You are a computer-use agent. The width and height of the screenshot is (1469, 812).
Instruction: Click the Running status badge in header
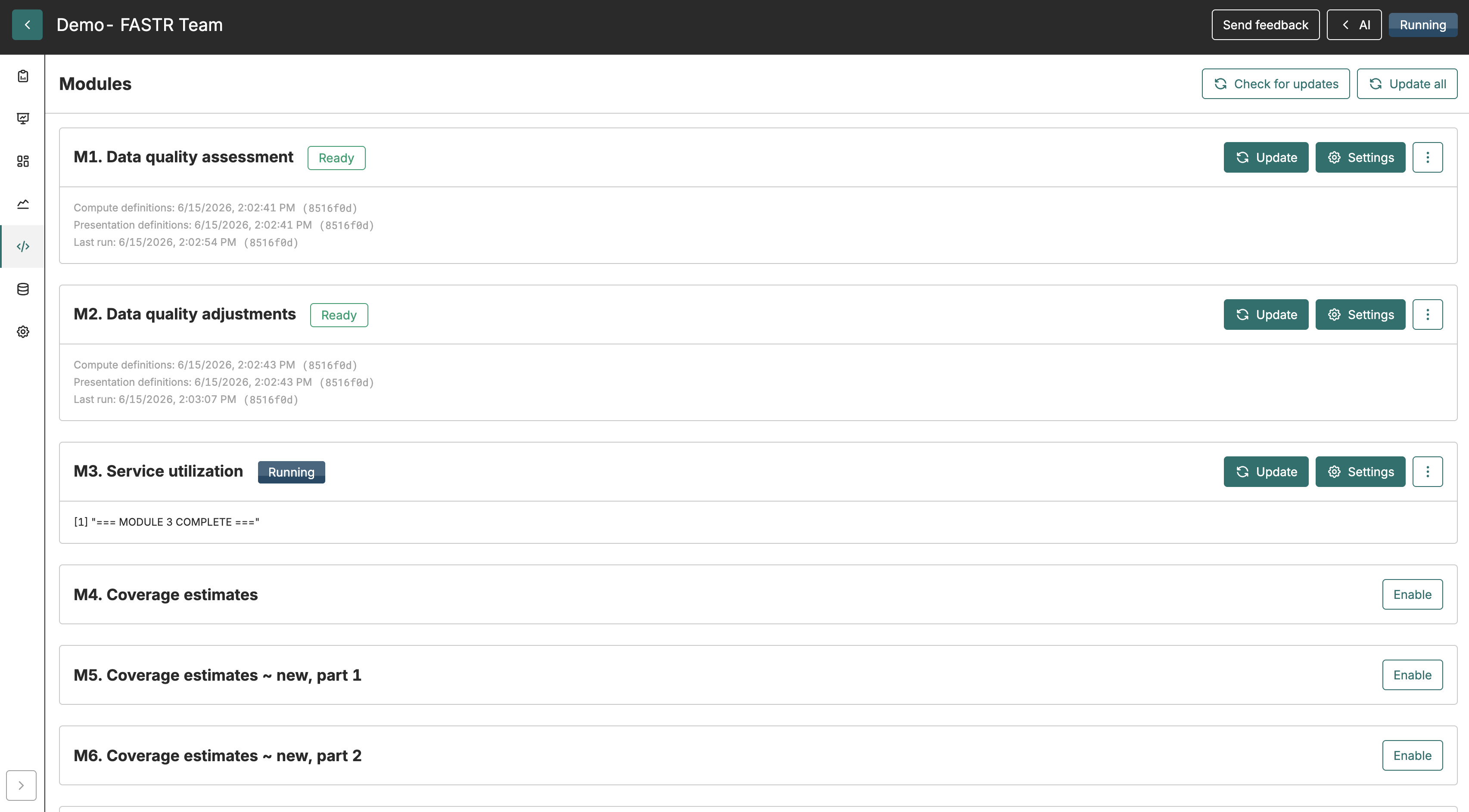coord(1423,25)
